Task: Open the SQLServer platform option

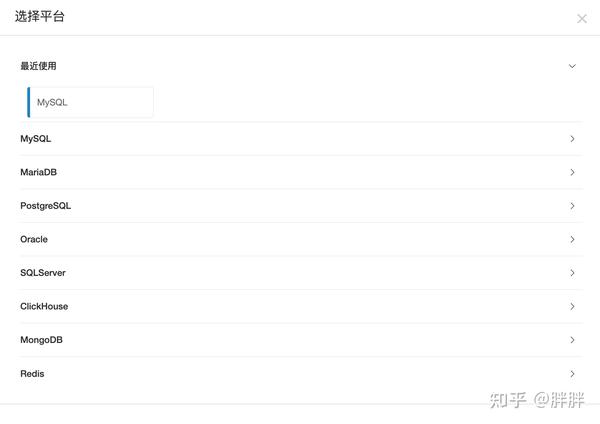Action: point(43,273)
